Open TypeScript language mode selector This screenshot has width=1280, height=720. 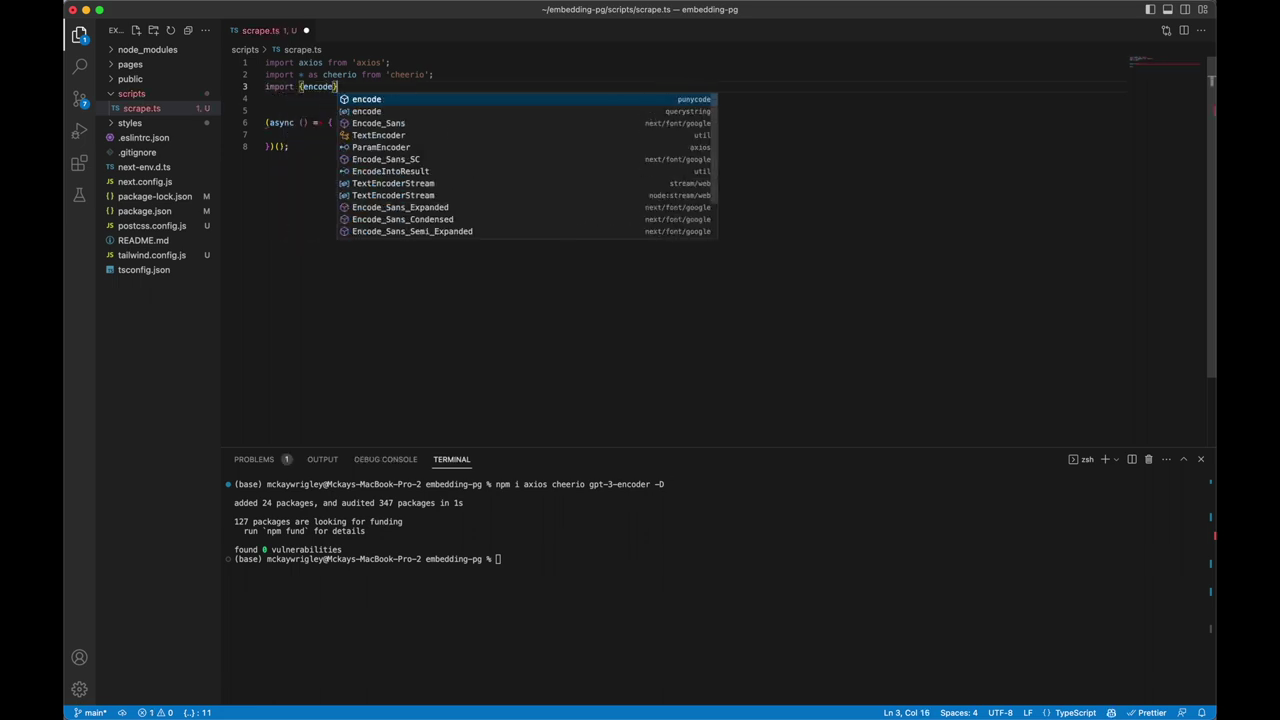click(1076, 713)
